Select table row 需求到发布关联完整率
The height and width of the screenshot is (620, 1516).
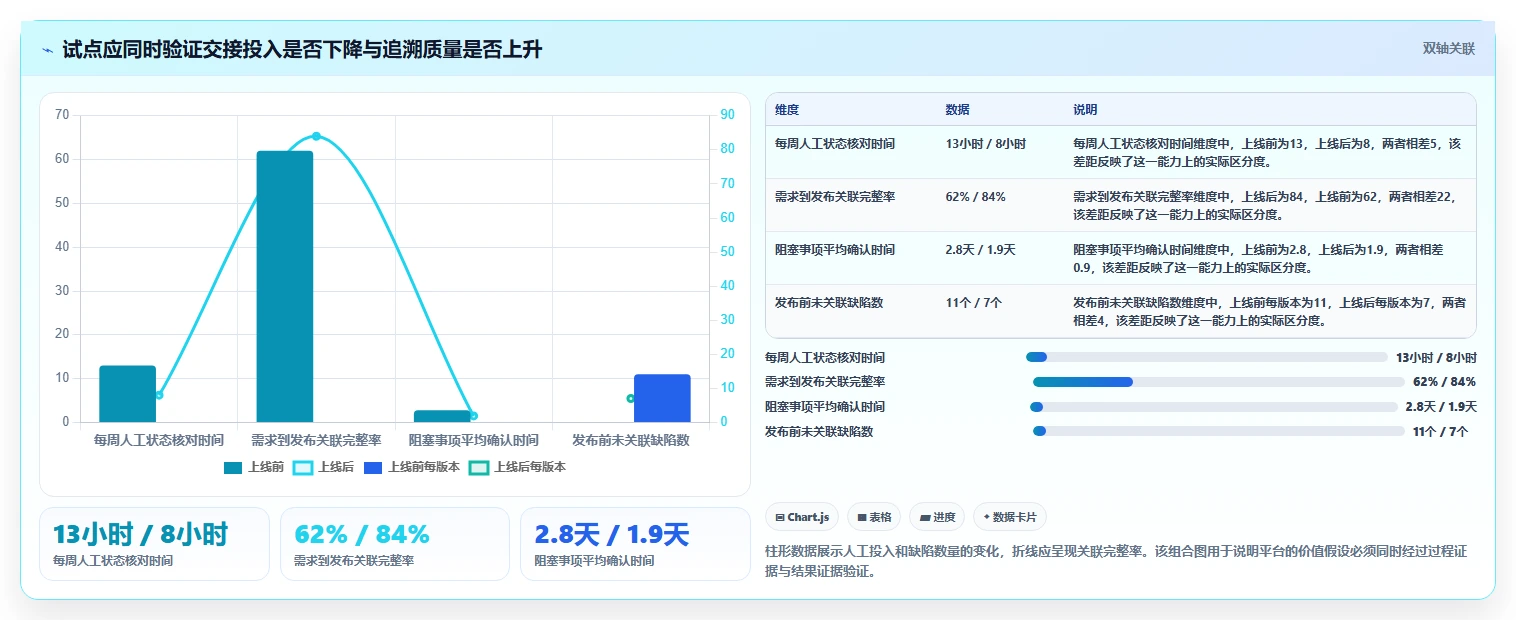click(x=1120, y=205)
